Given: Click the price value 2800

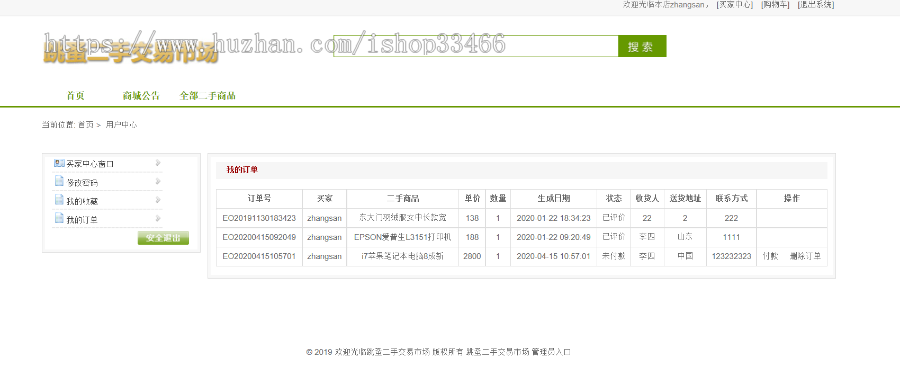Looking at the screenshot, I should 472,256.
